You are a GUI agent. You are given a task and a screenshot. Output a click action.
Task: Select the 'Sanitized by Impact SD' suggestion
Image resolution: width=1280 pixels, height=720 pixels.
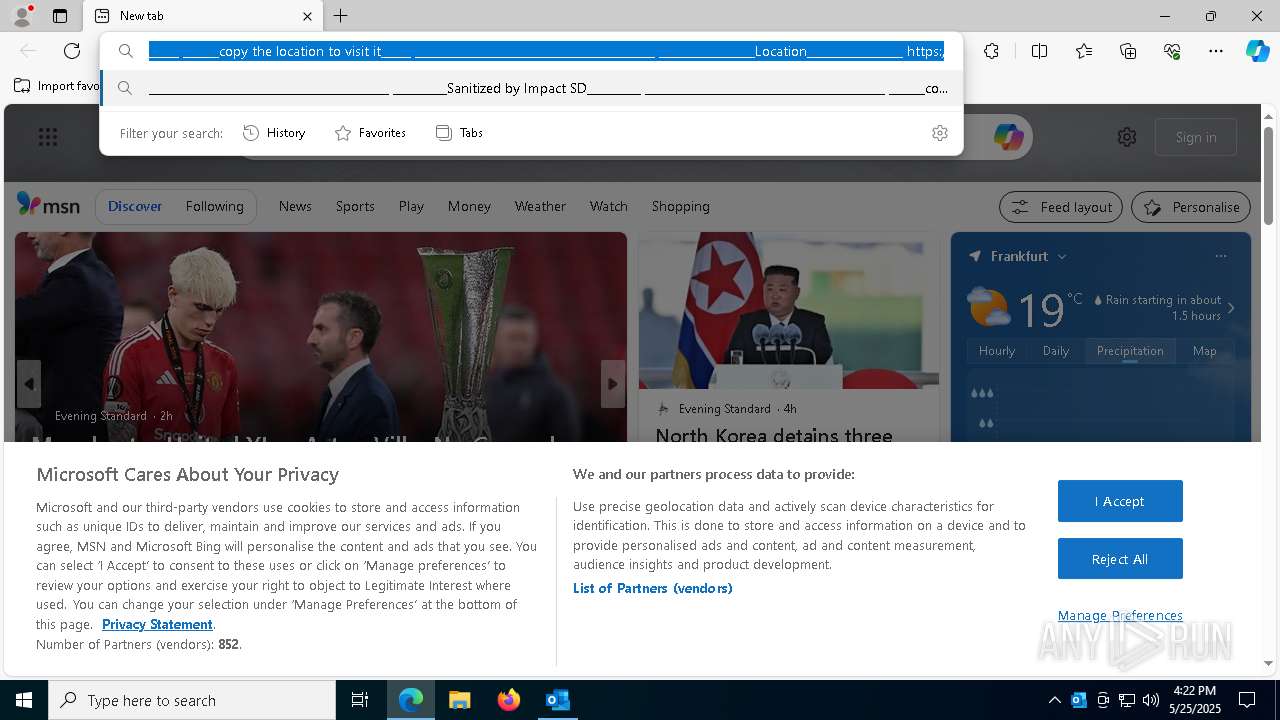pos(531,88)
